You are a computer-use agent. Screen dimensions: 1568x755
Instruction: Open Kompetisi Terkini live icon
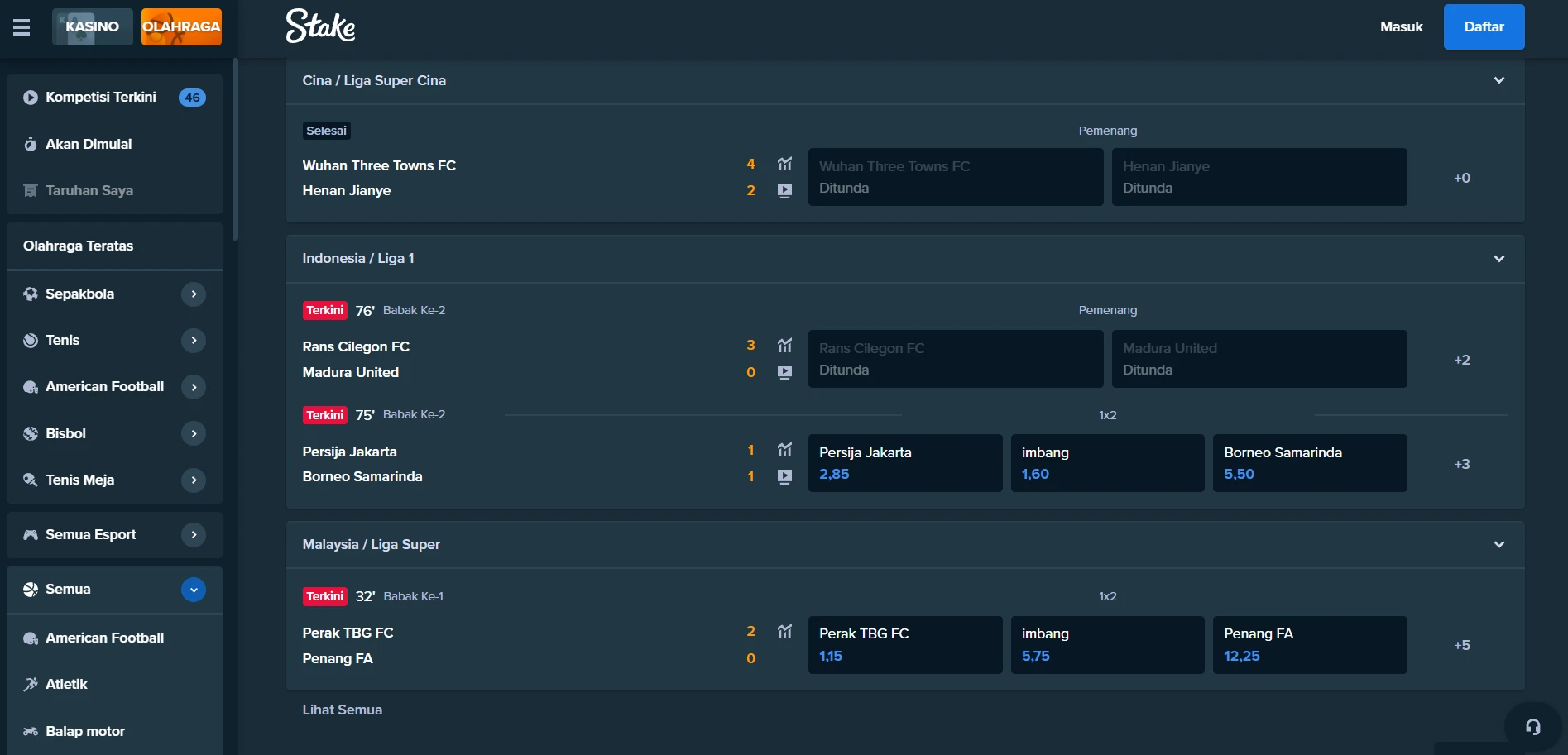[x=31, y=98]
